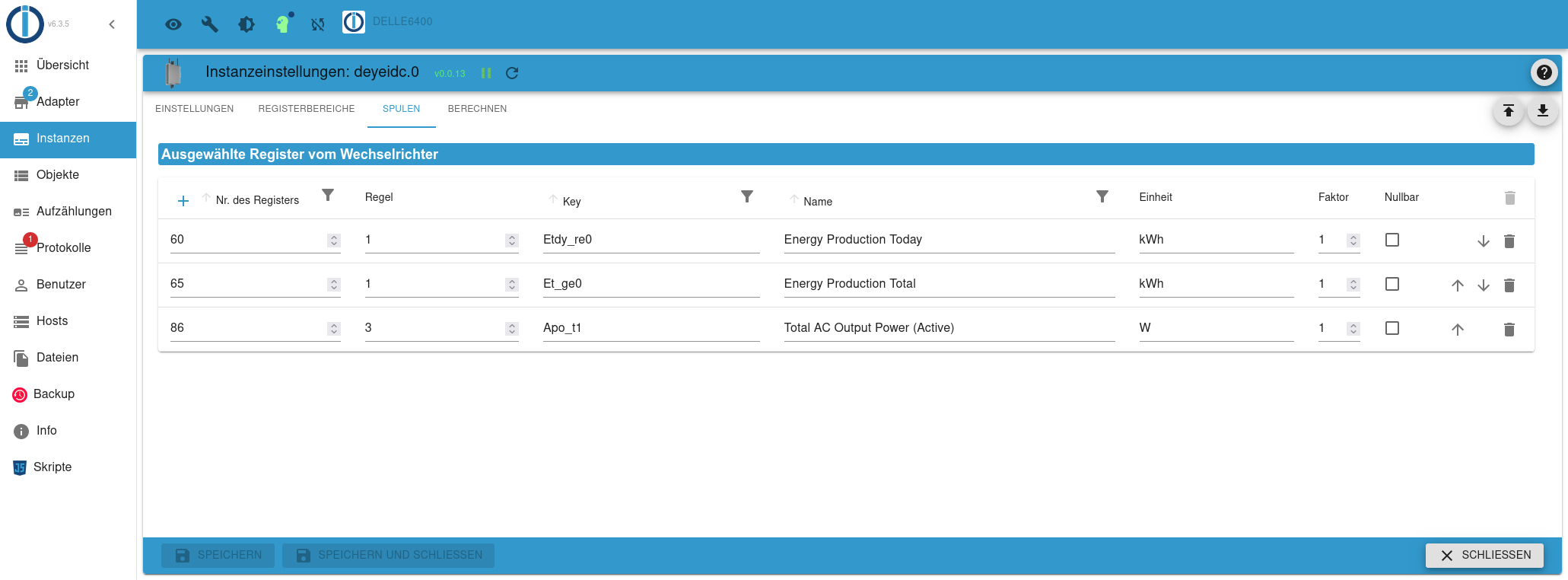Filter the Name column
1568x580 pixels.
coord(1102,196)
